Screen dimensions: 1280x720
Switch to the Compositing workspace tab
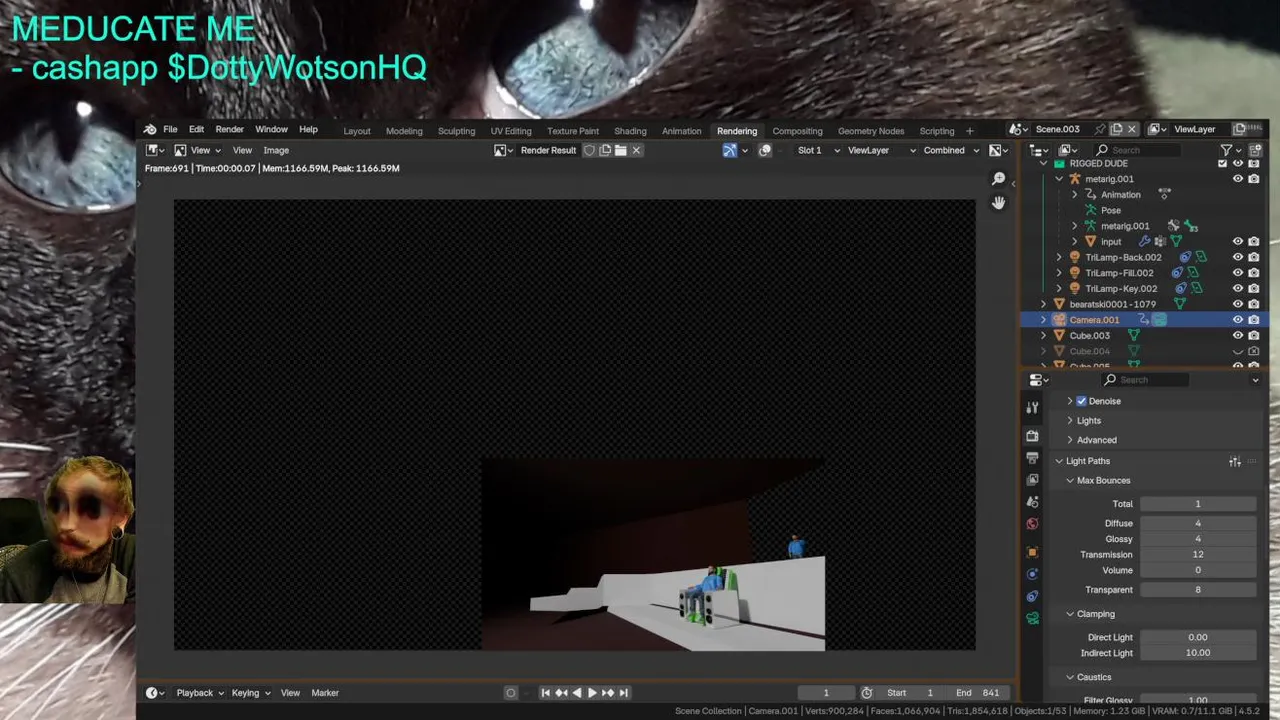point(797,131)
